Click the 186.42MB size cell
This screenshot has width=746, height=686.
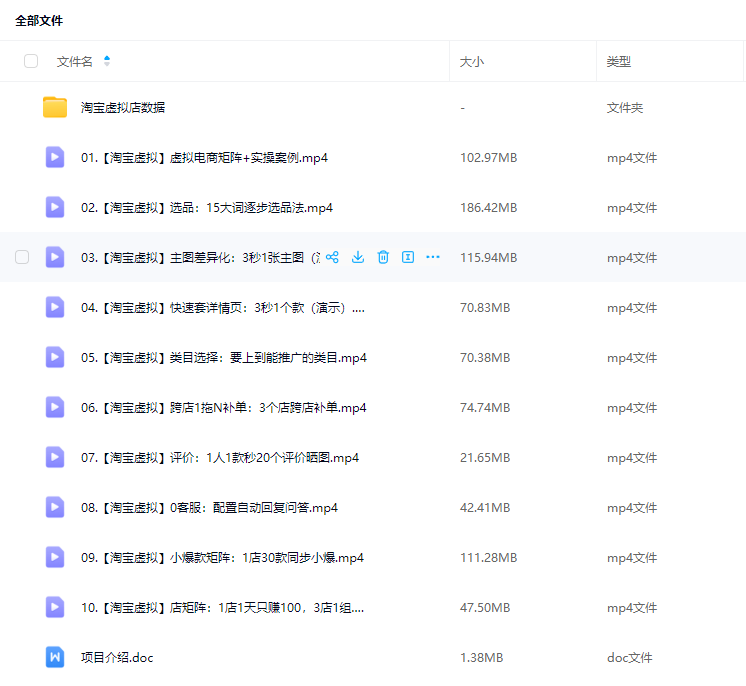point(489,207)
